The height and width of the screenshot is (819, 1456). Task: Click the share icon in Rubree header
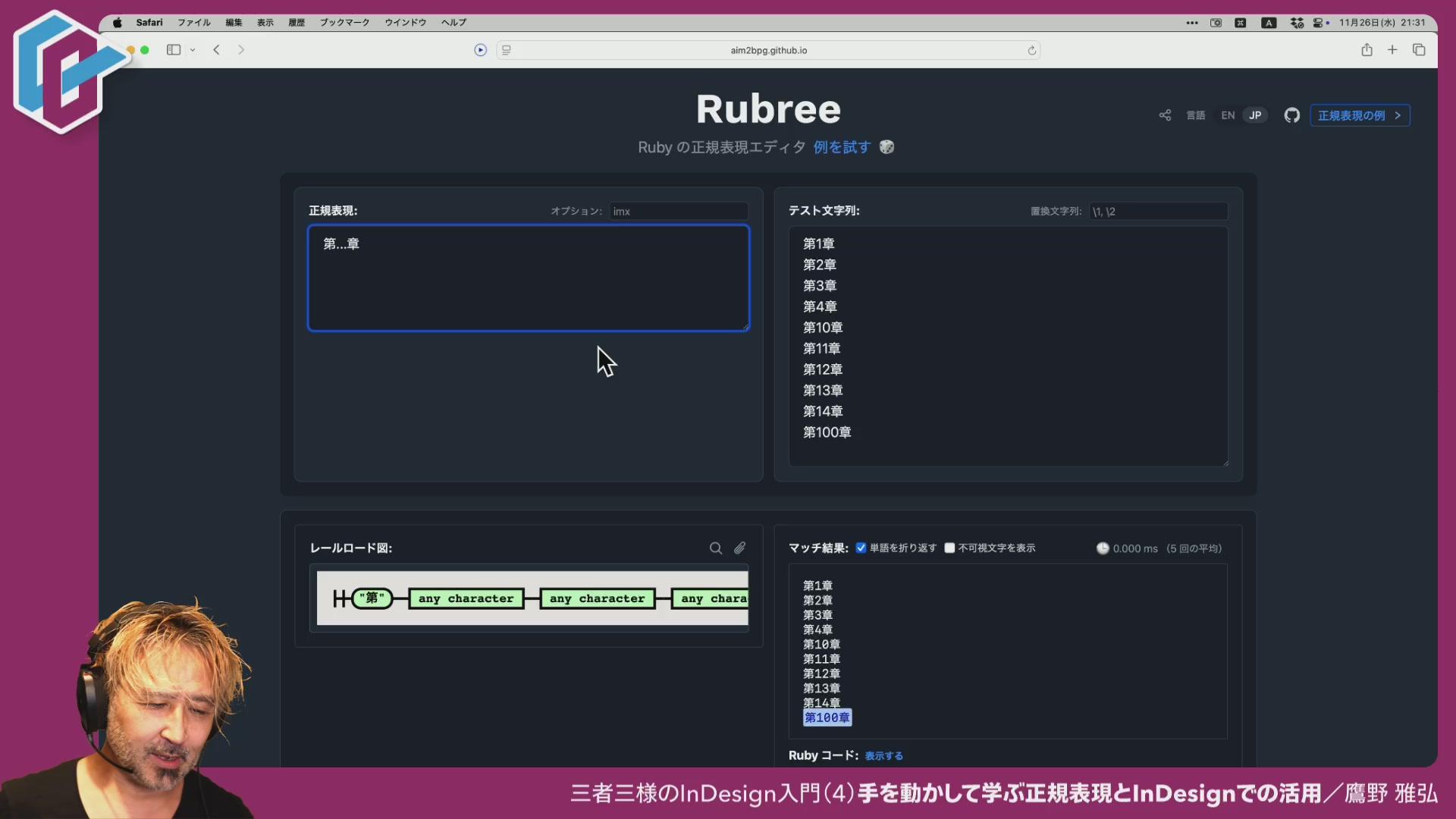point(1165,115)
